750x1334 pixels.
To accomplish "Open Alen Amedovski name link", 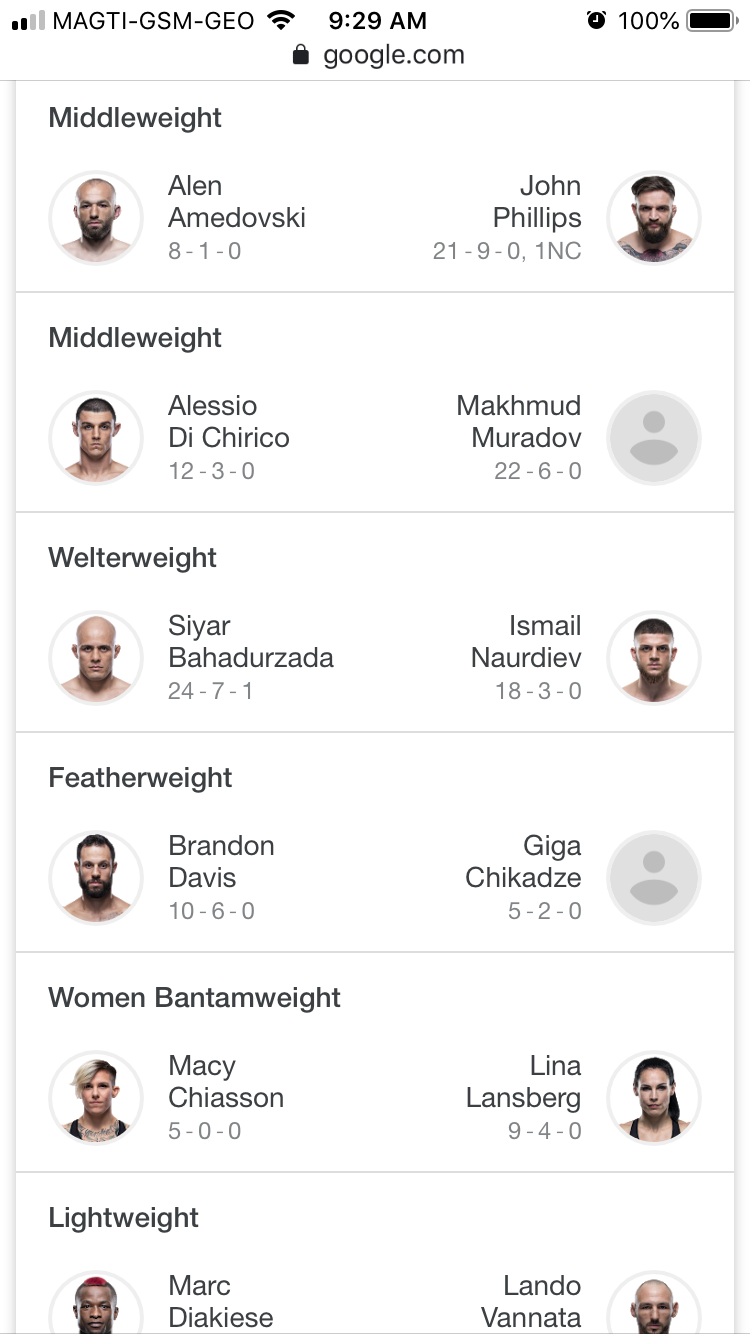I will (x=236, y=202).
